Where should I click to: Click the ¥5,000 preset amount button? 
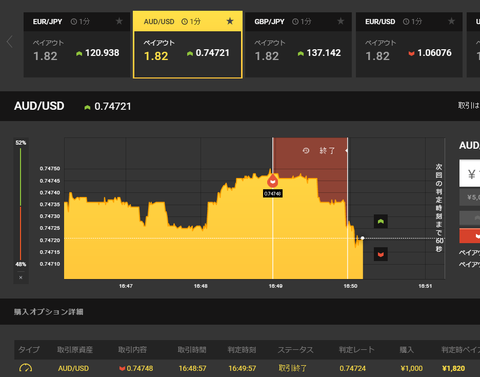point(470,197)
